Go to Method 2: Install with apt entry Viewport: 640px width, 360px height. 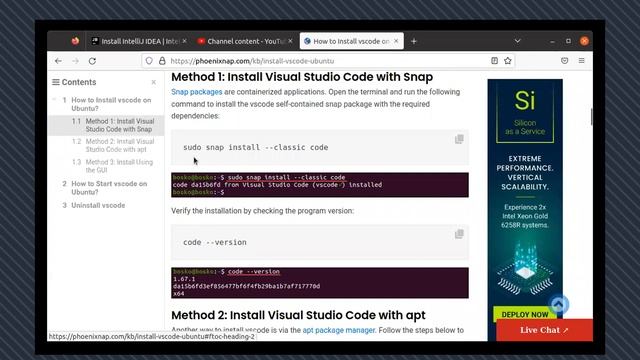120,145
